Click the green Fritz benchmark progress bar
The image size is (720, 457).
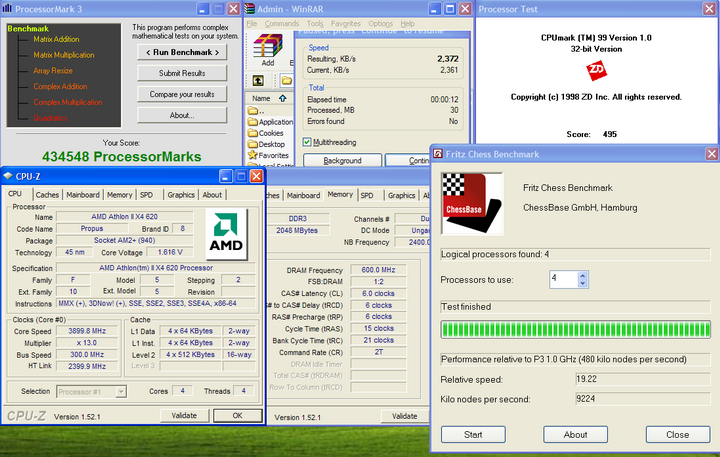pyautogui.click(x=575, y=329)
